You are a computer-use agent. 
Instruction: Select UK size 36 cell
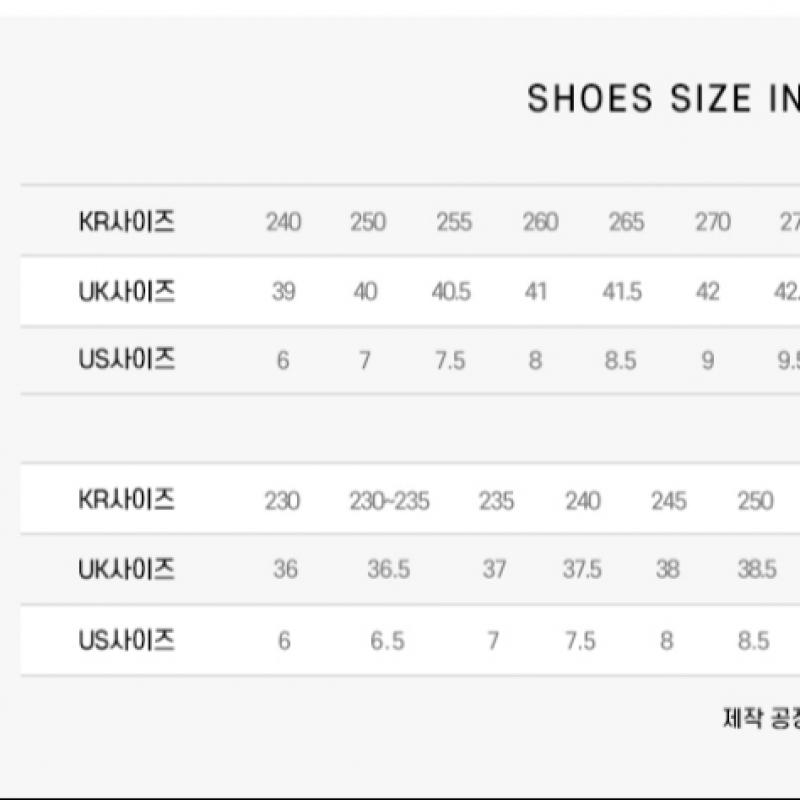click(285, 570)
